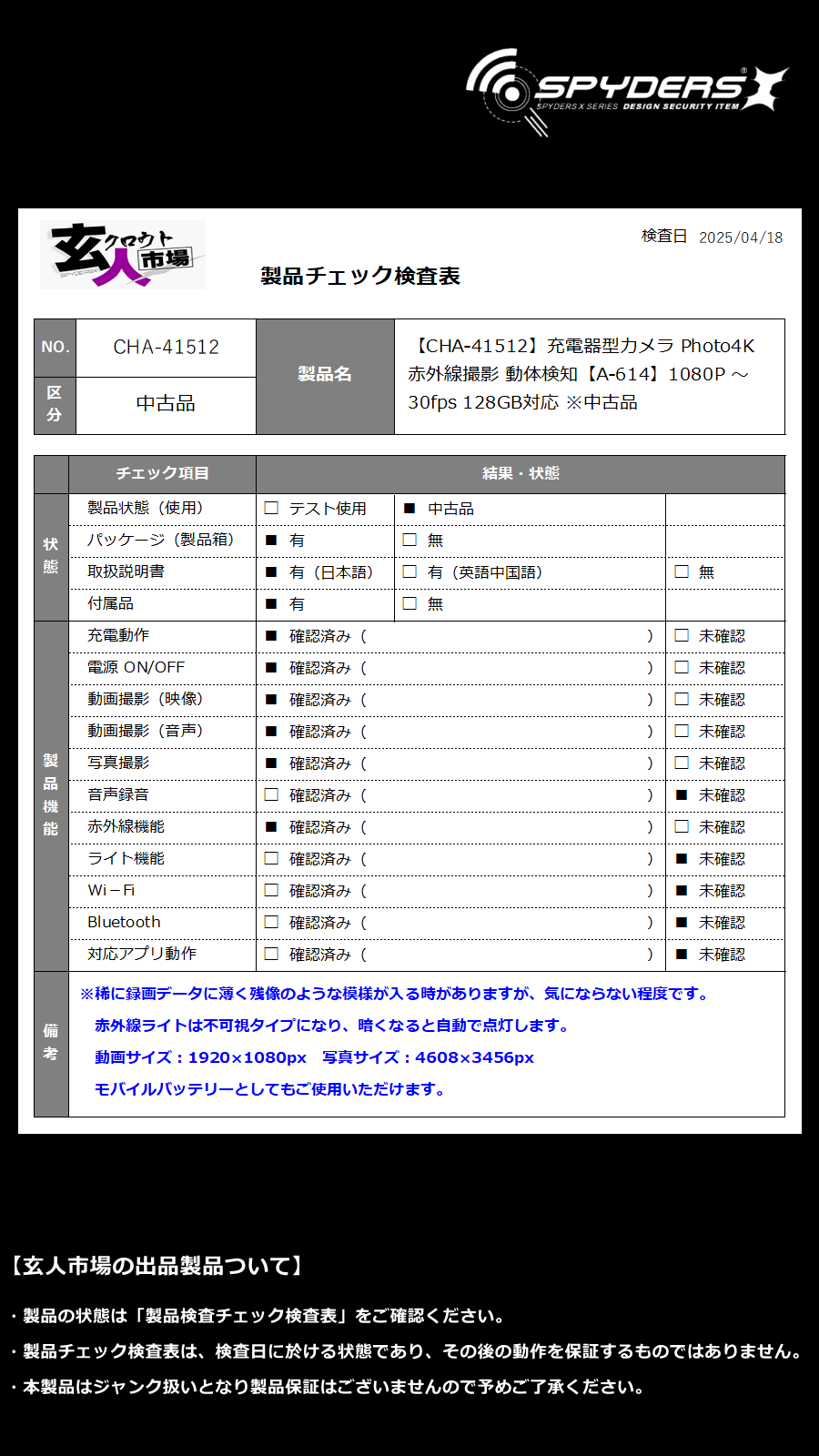Toggle 付属品 有 checkbox

click(271, 603)
